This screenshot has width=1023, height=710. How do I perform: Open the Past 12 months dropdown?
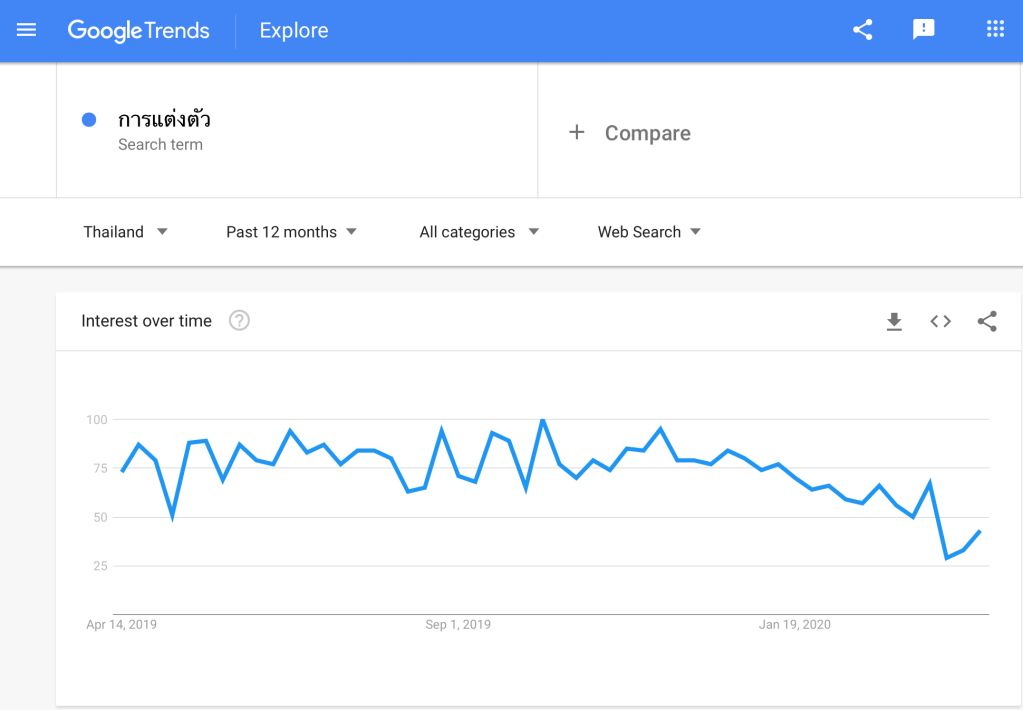click(291, 232)
